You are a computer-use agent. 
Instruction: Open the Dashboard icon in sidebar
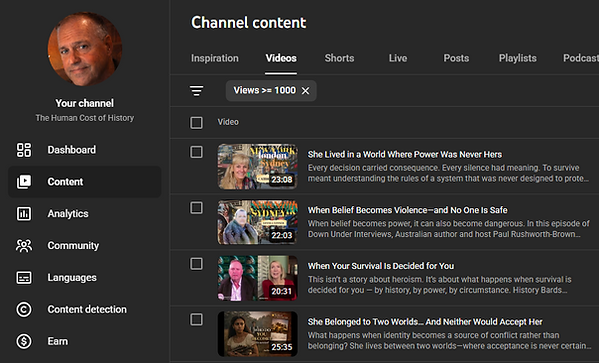click(24, 150)
